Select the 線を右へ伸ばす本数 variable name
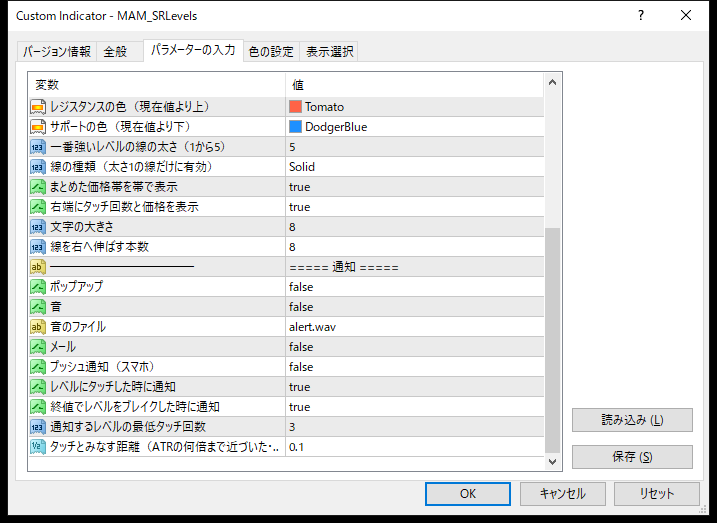 [100, 247]
